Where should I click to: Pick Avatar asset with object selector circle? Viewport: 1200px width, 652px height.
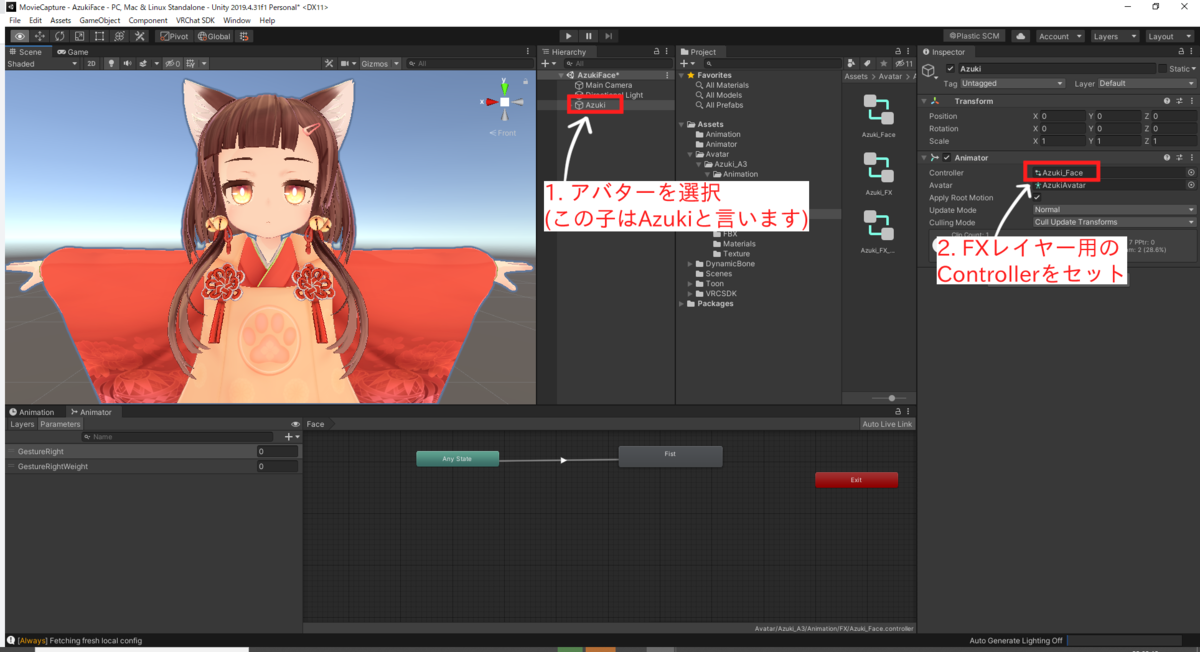click(x=1191, y=185)
